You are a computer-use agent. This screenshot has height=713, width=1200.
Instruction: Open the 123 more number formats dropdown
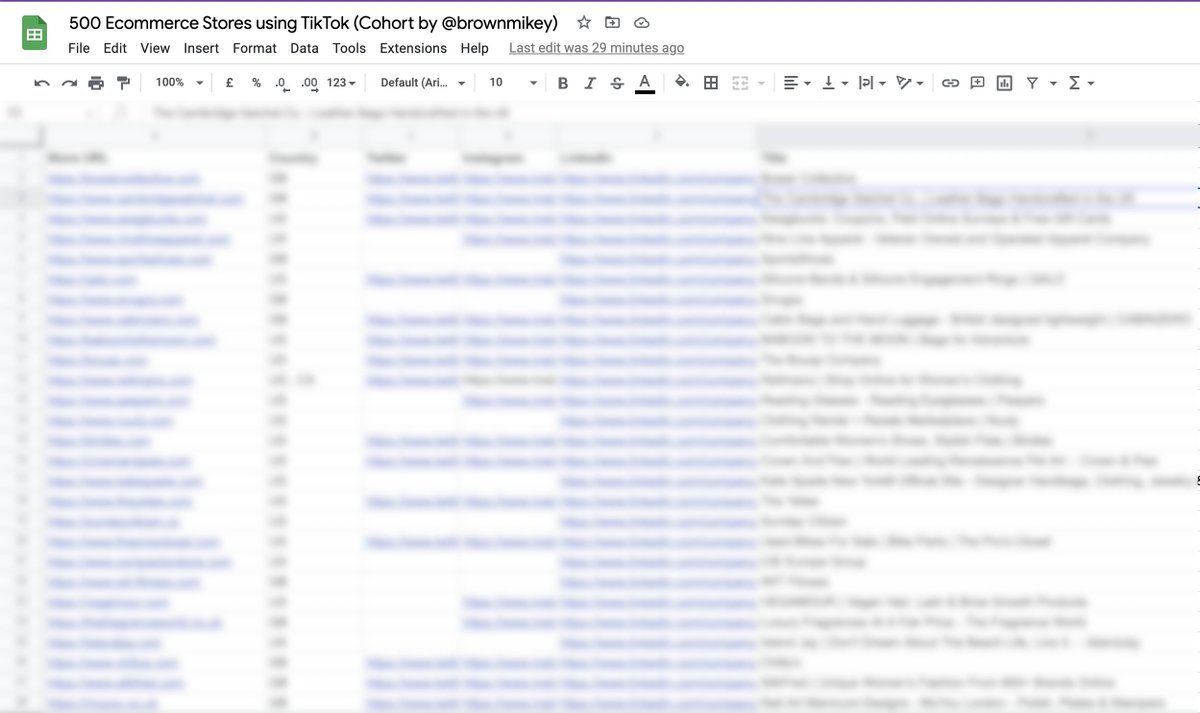[x=341, y=83]
